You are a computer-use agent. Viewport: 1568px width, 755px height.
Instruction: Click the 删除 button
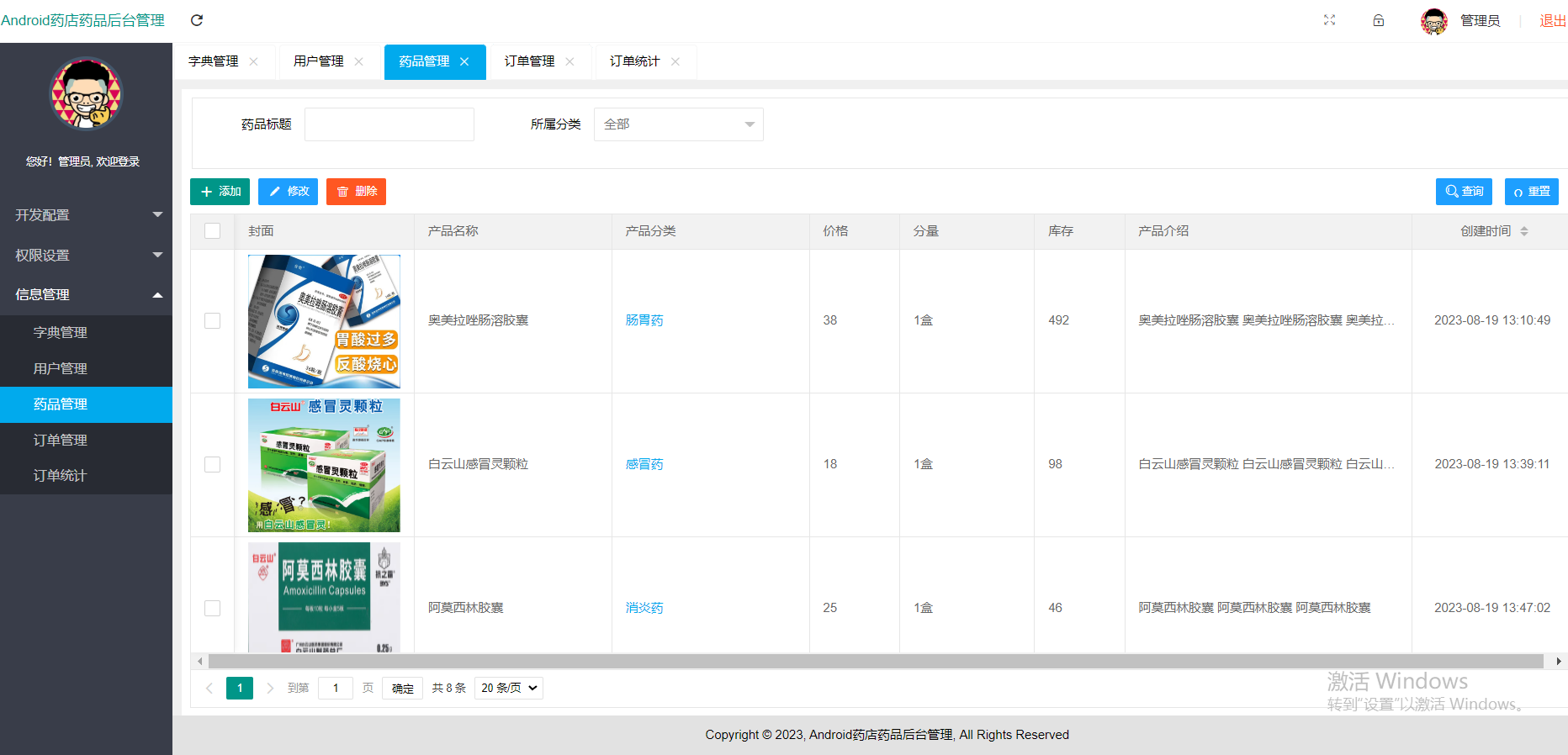(x=356, y=192)
